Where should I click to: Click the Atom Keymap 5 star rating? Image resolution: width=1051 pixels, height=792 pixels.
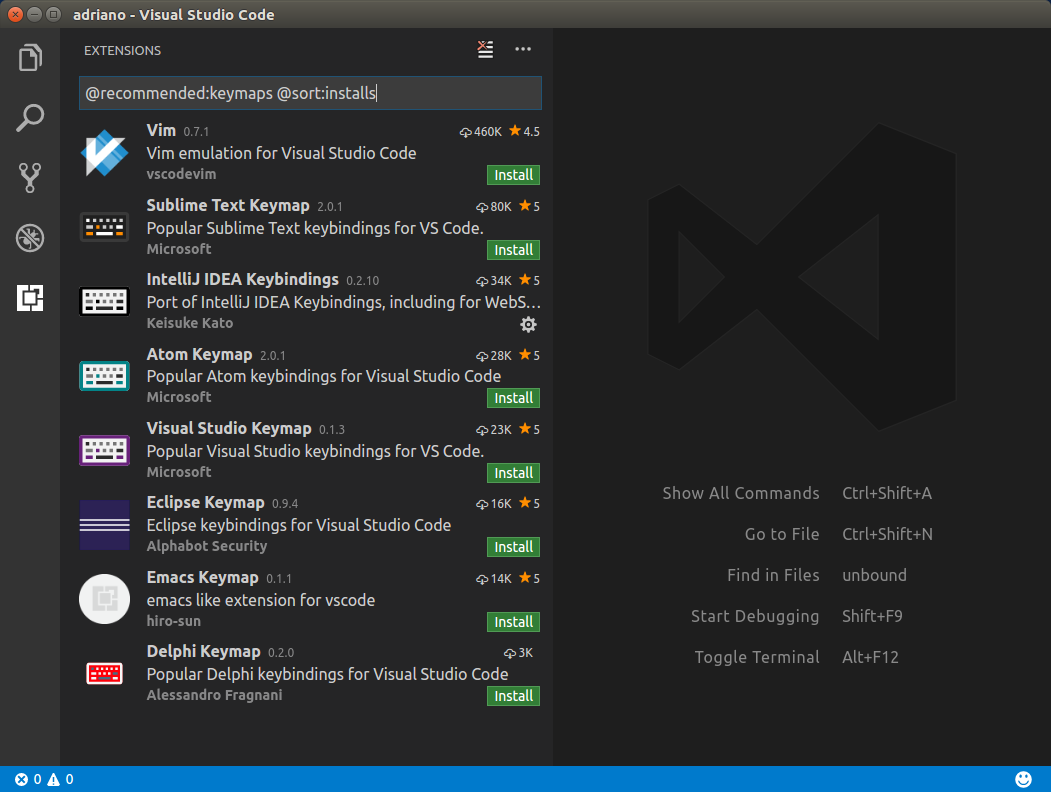pyautogui.click(x=530, y=355)
